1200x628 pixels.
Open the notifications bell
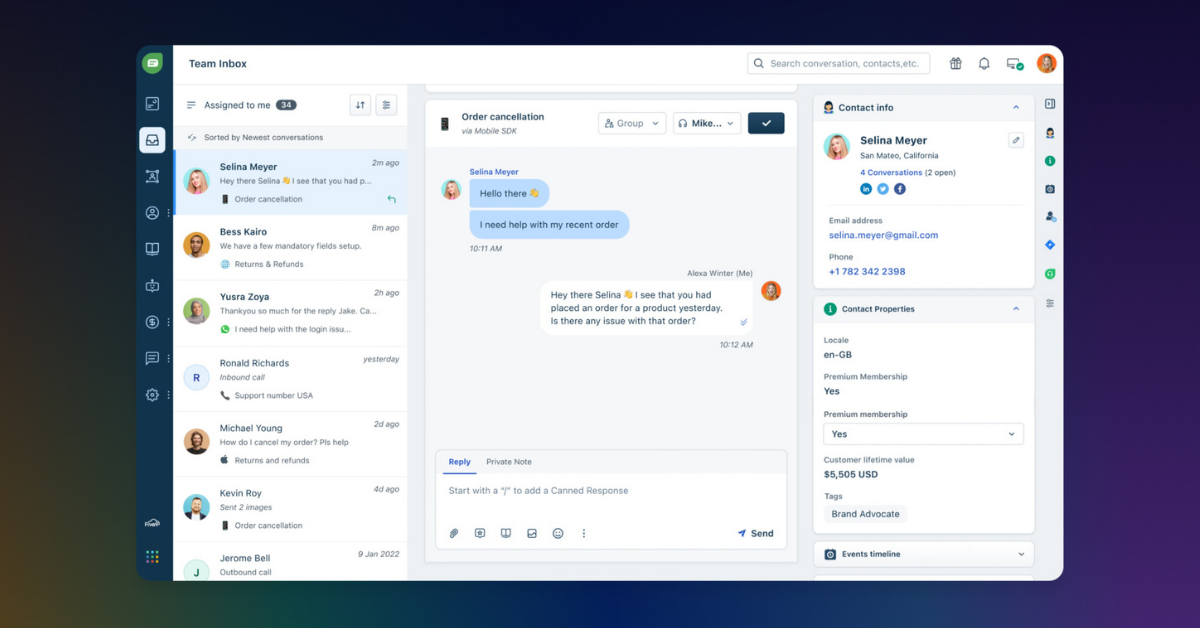(984, 64)
